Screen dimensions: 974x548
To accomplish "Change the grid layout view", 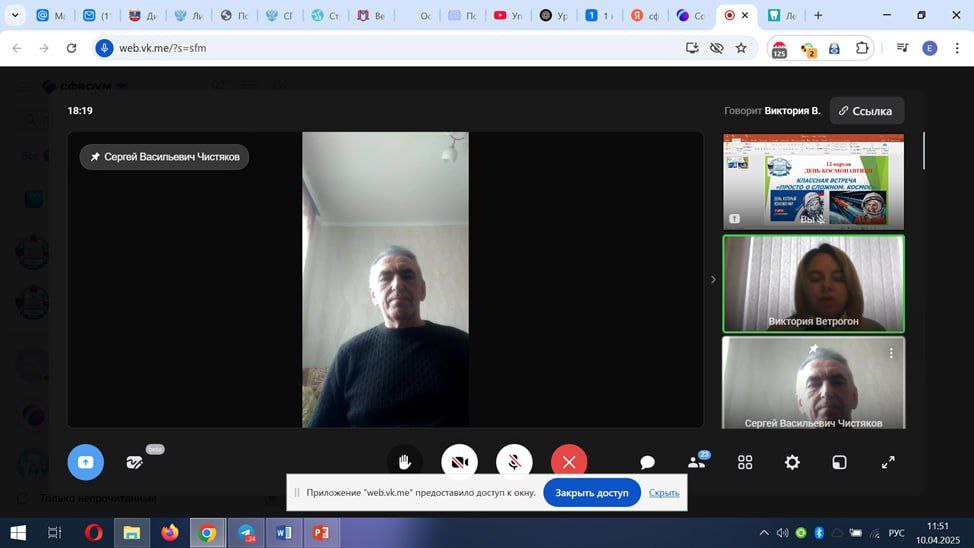I will (745, 462).
